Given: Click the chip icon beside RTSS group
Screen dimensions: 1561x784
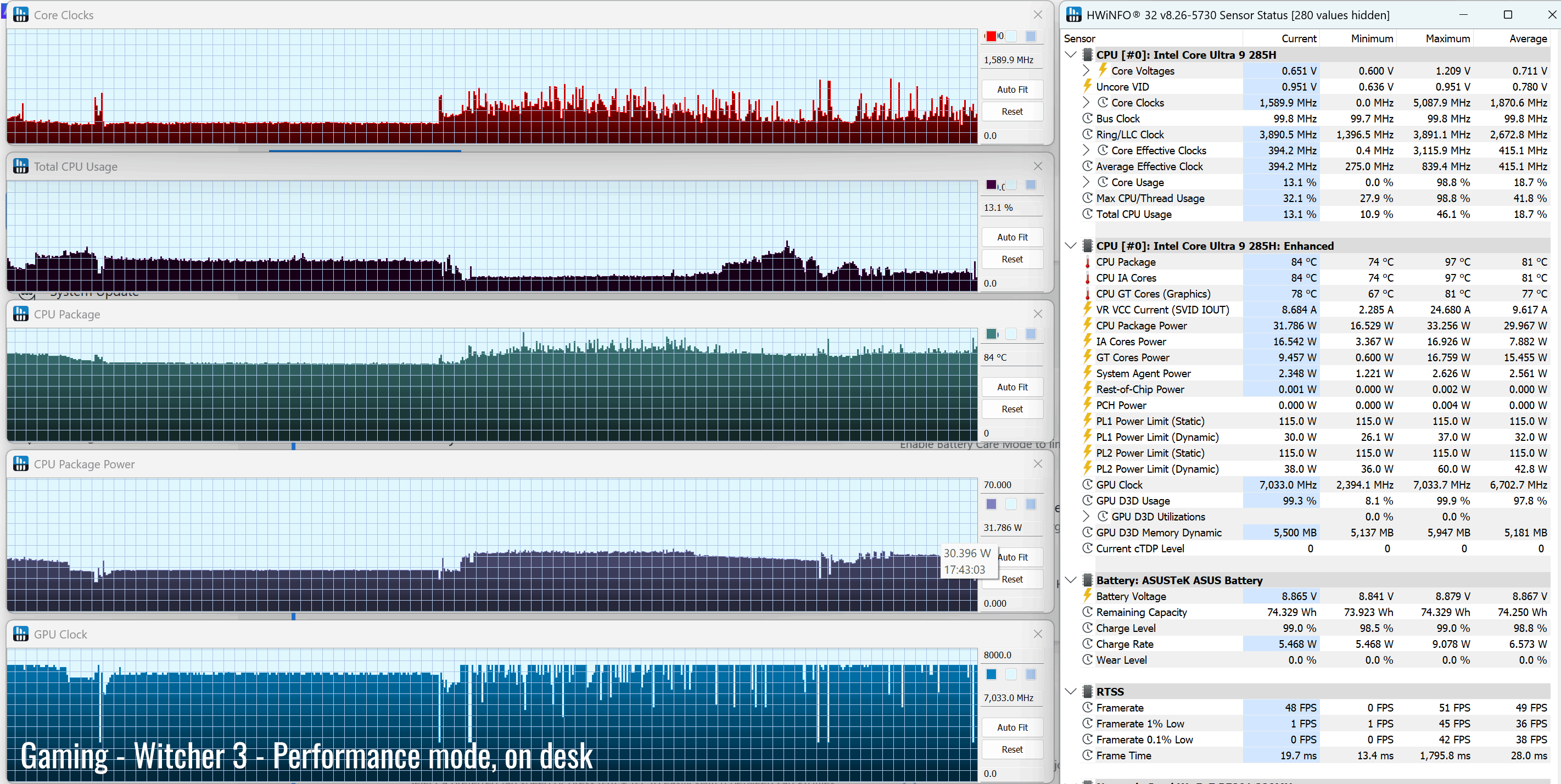Looking at the screenshot, I should (x=1088, y=692).
